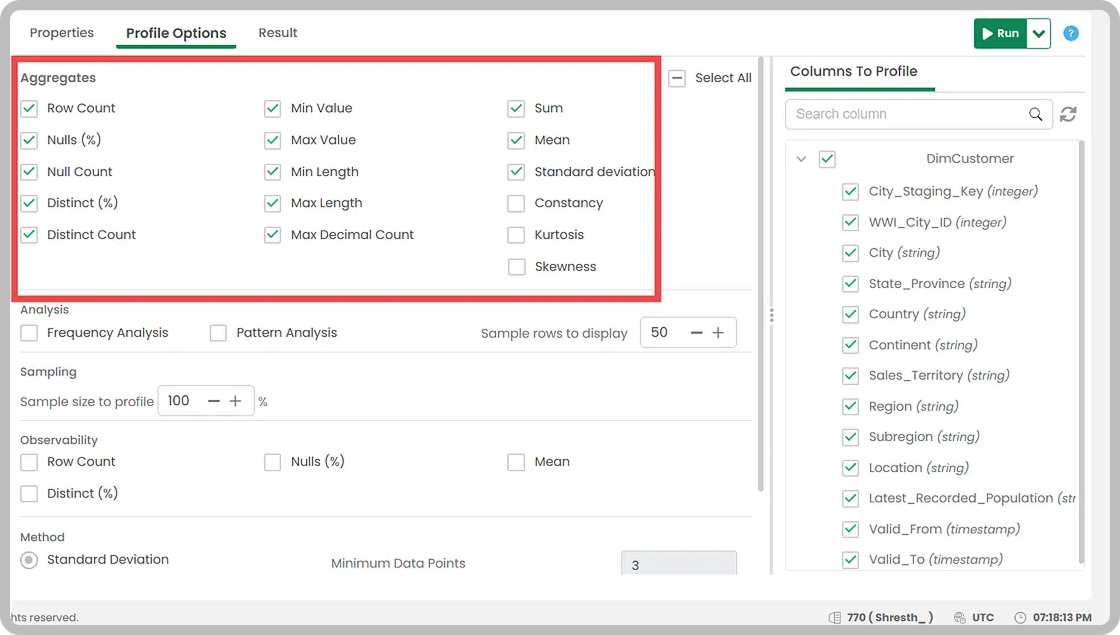1120x635 pixels.
Task: Enable Pattern Analysis
Action: [x=218, y=333]
